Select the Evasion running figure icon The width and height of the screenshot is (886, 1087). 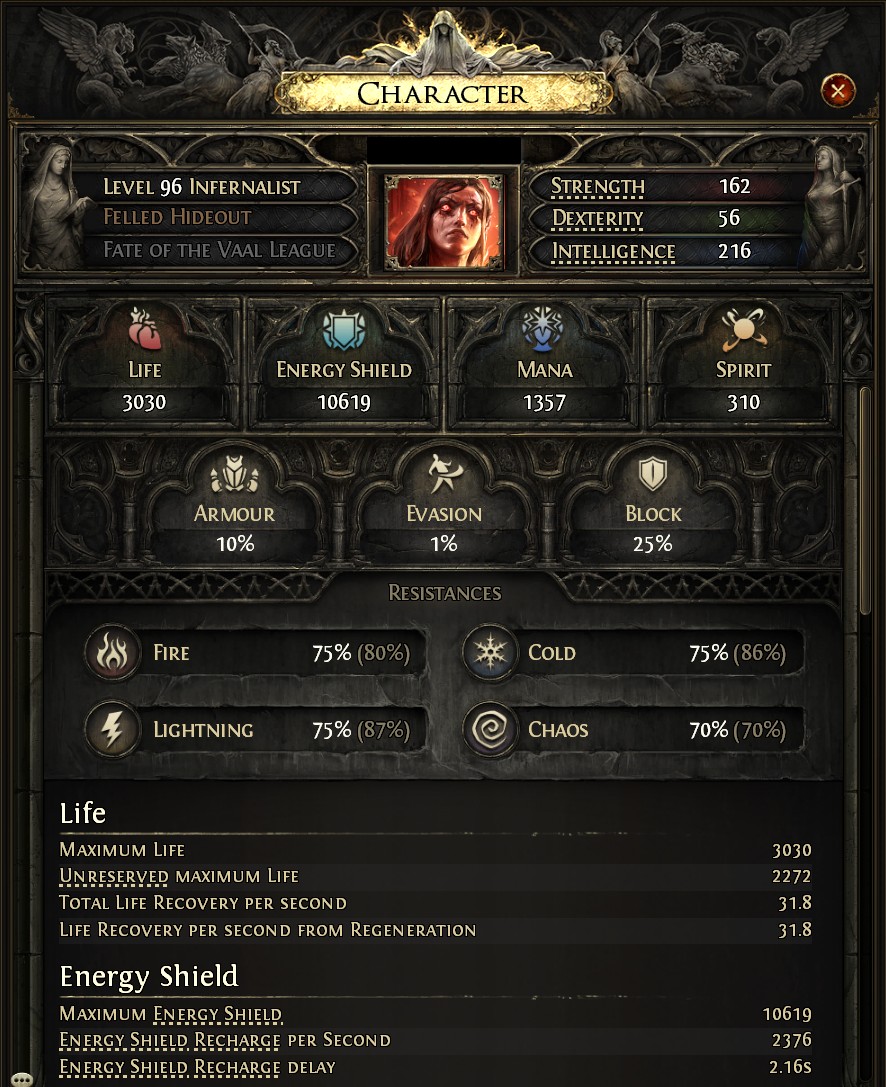coord(444,474)
